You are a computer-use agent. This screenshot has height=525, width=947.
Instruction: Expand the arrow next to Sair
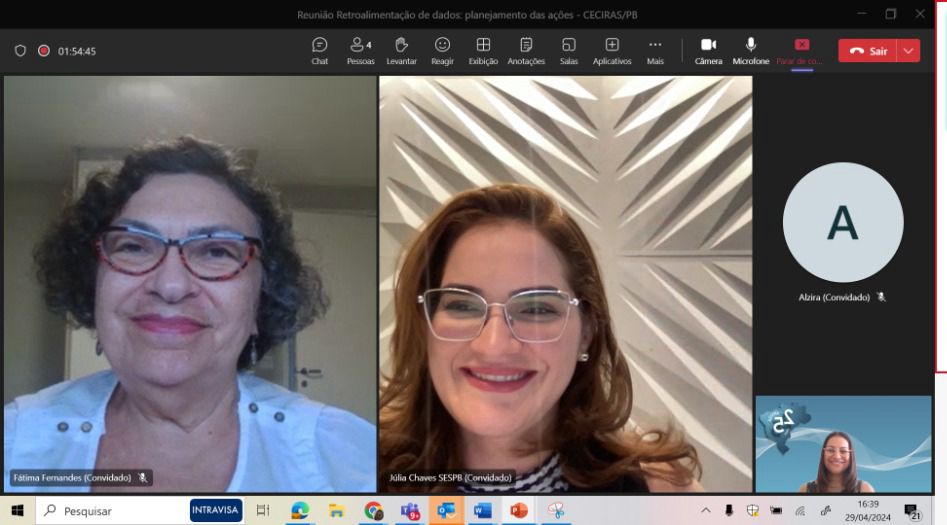click(908, 51)
